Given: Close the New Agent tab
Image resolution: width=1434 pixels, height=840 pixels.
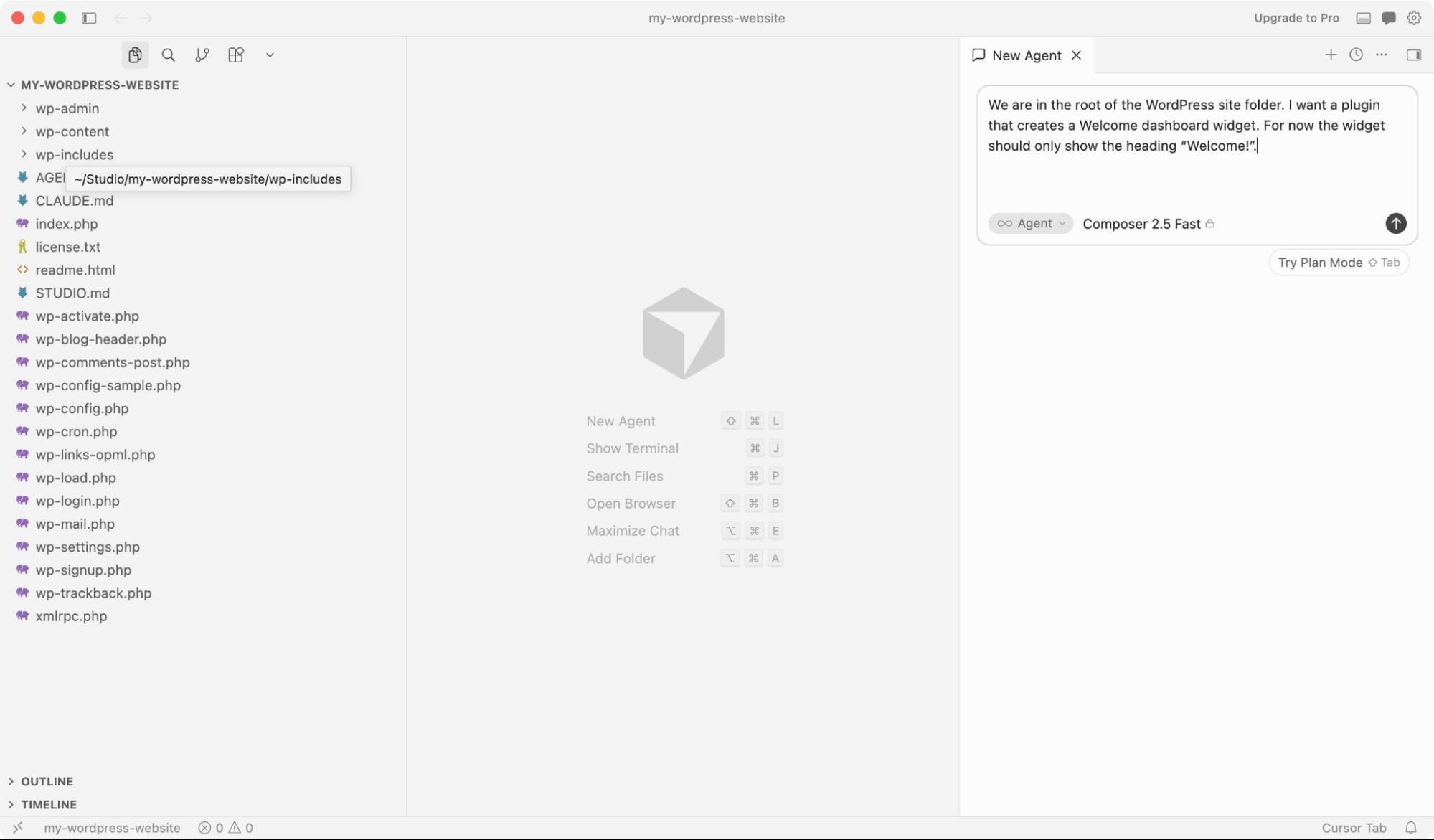Looking at the screenshot, I should click(1076, 55).
